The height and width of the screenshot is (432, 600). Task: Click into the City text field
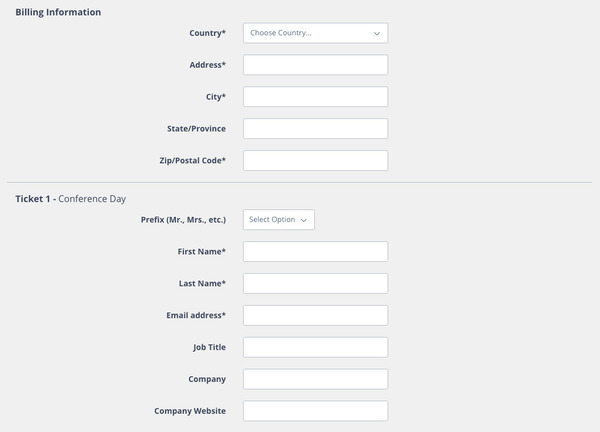pyautogui.click(x=315, y=97)
